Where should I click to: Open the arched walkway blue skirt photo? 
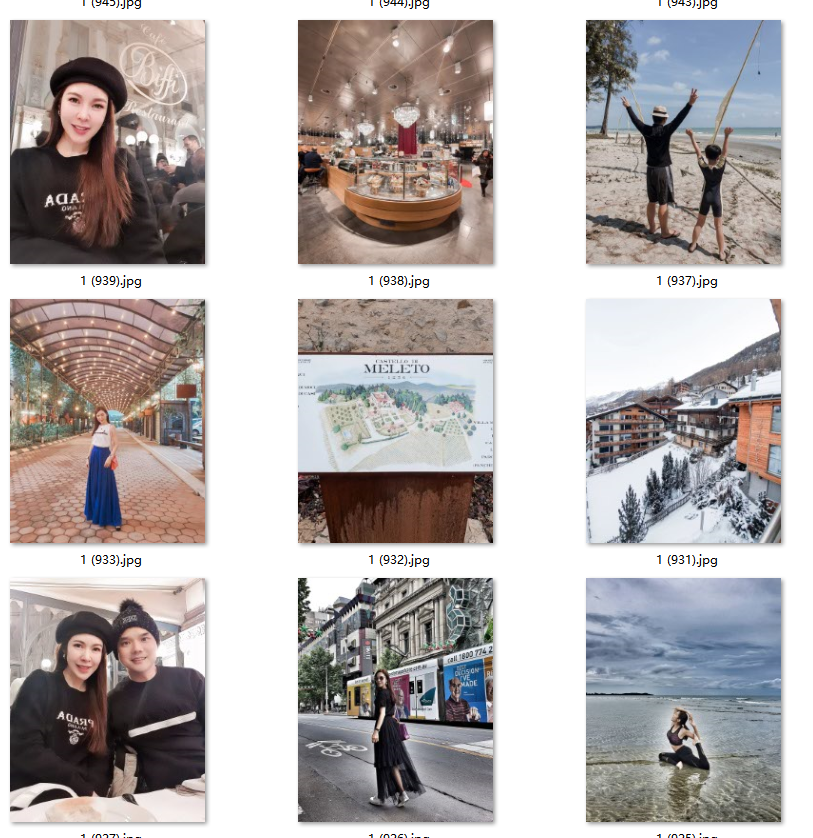coord(107,421)
